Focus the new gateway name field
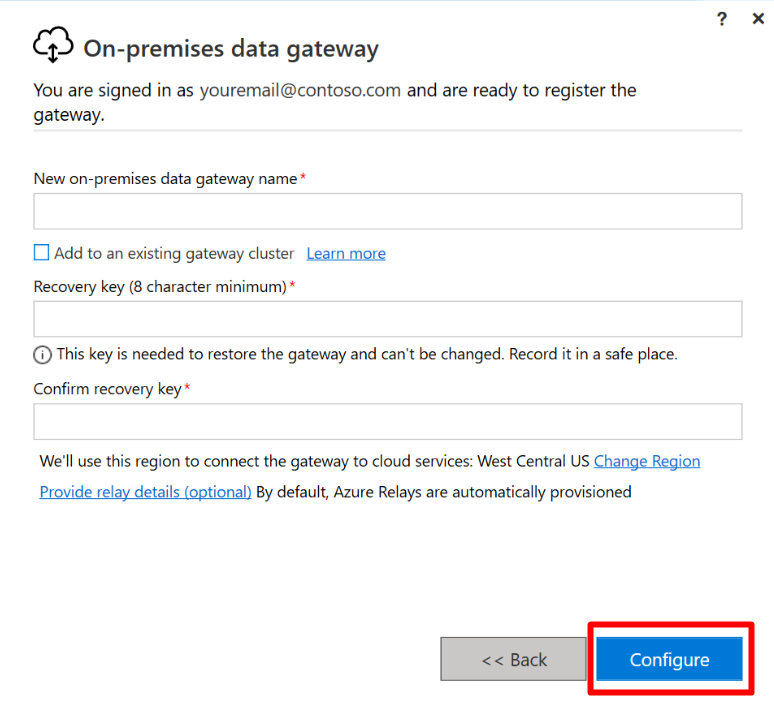The height and width of the screenshot is (714, 774). coord(387,211)
